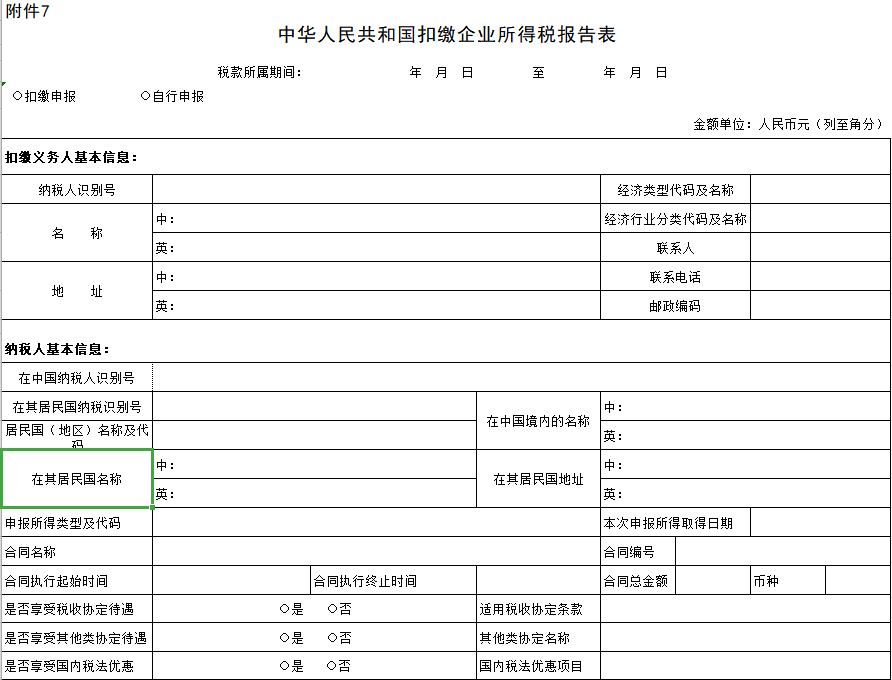Choose 是 for 是否享受其他类协定待遇

(285, 638)
